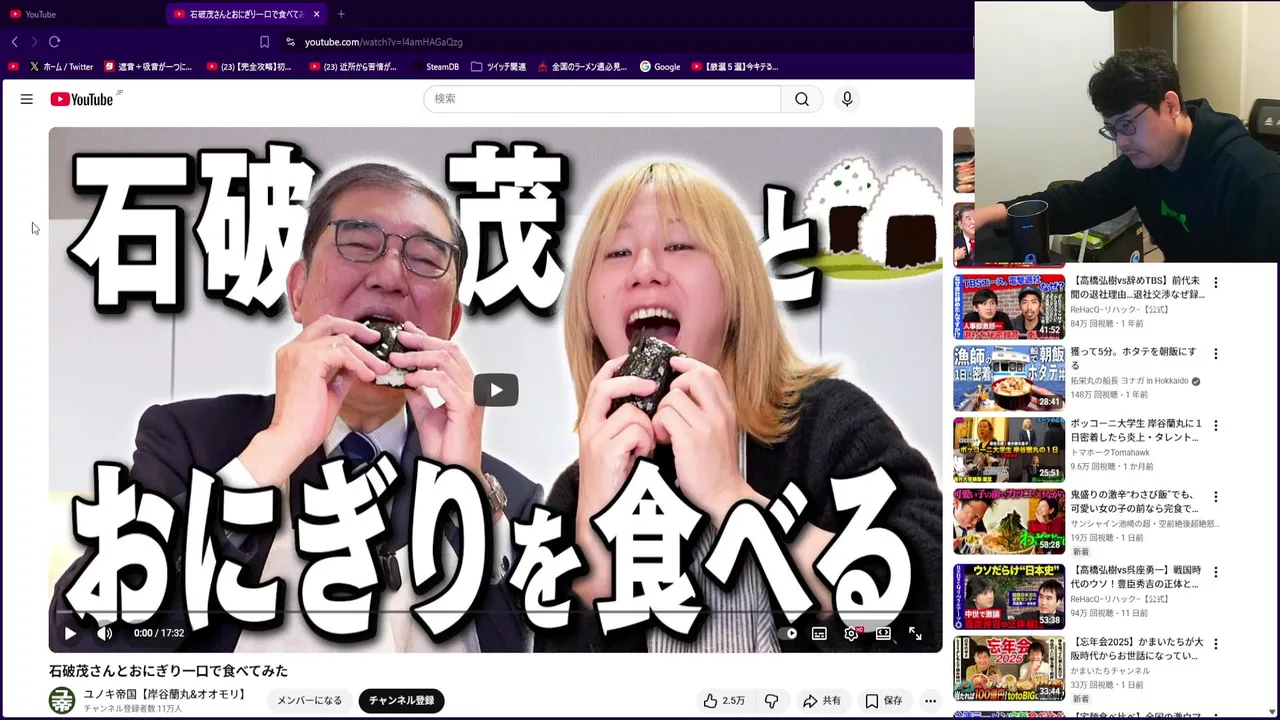Toggle subtitles with the captions icon
The width and height of the screenshot is (1280, 720).
pyautogui.click(x=819, y=633)
